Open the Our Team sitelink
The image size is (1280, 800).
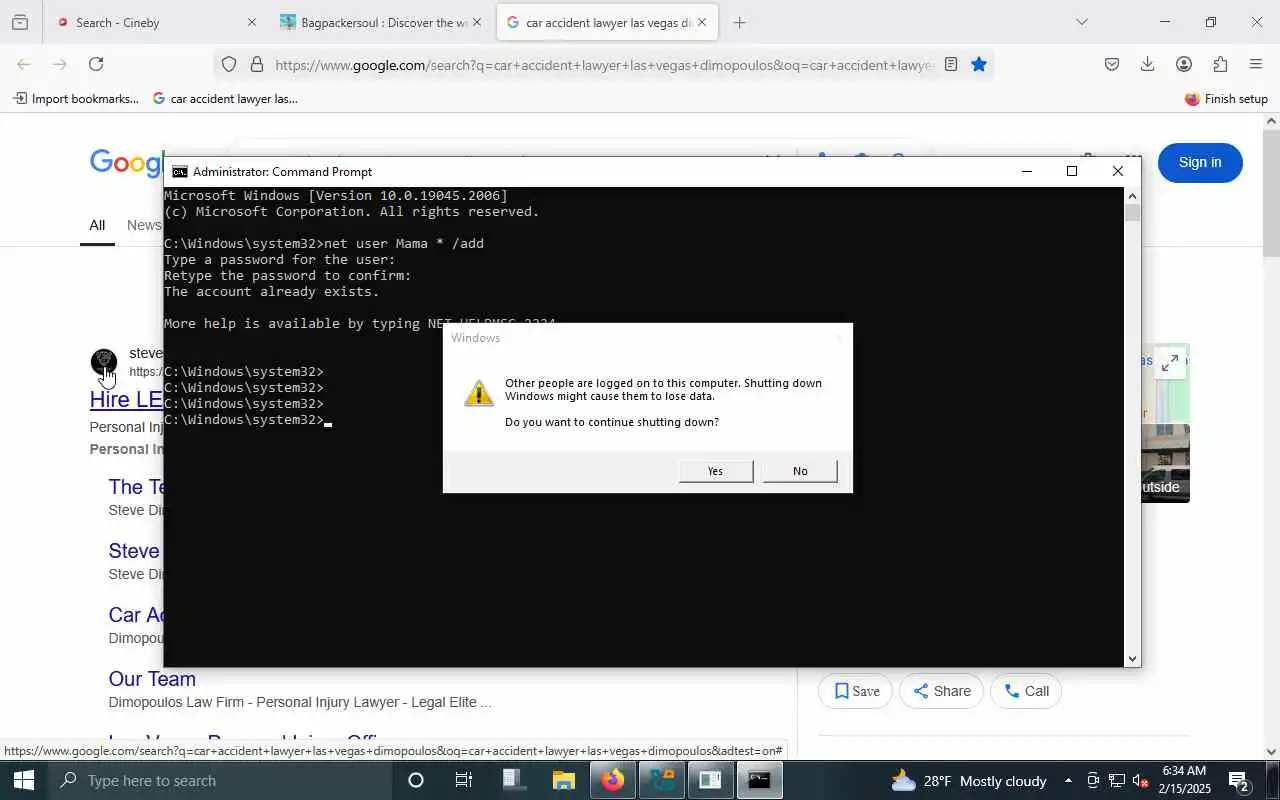152,679
